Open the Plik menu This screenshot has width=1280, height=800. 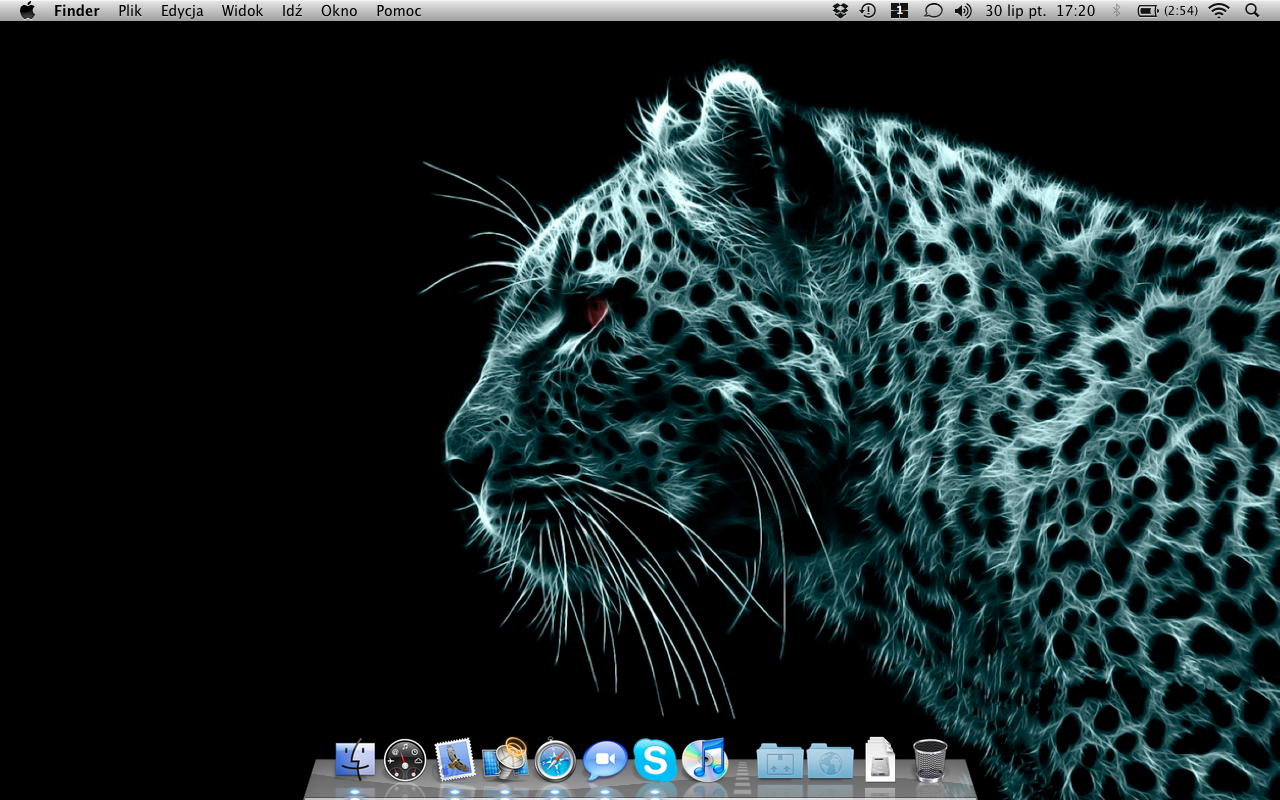coord(130,11)
